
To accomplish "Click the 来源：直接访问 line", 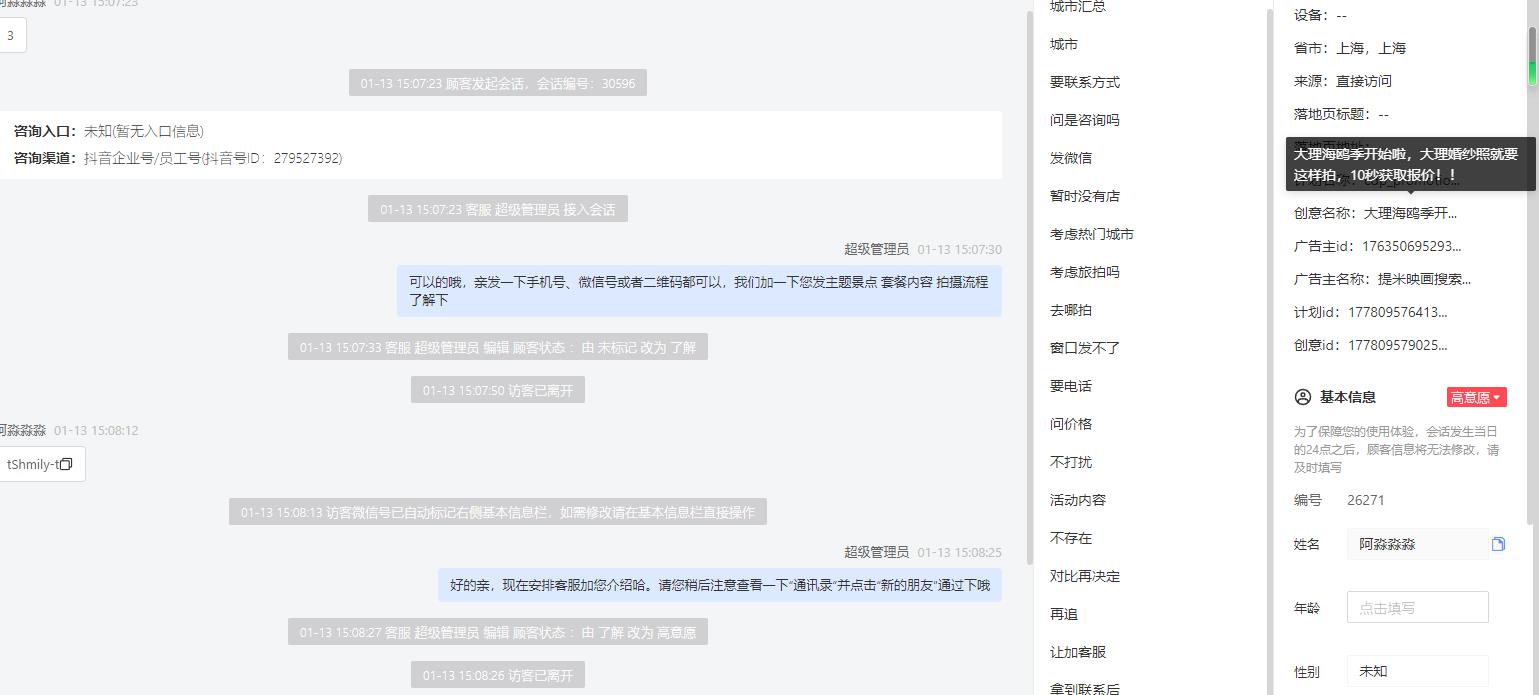I will tap(1342, 81).
